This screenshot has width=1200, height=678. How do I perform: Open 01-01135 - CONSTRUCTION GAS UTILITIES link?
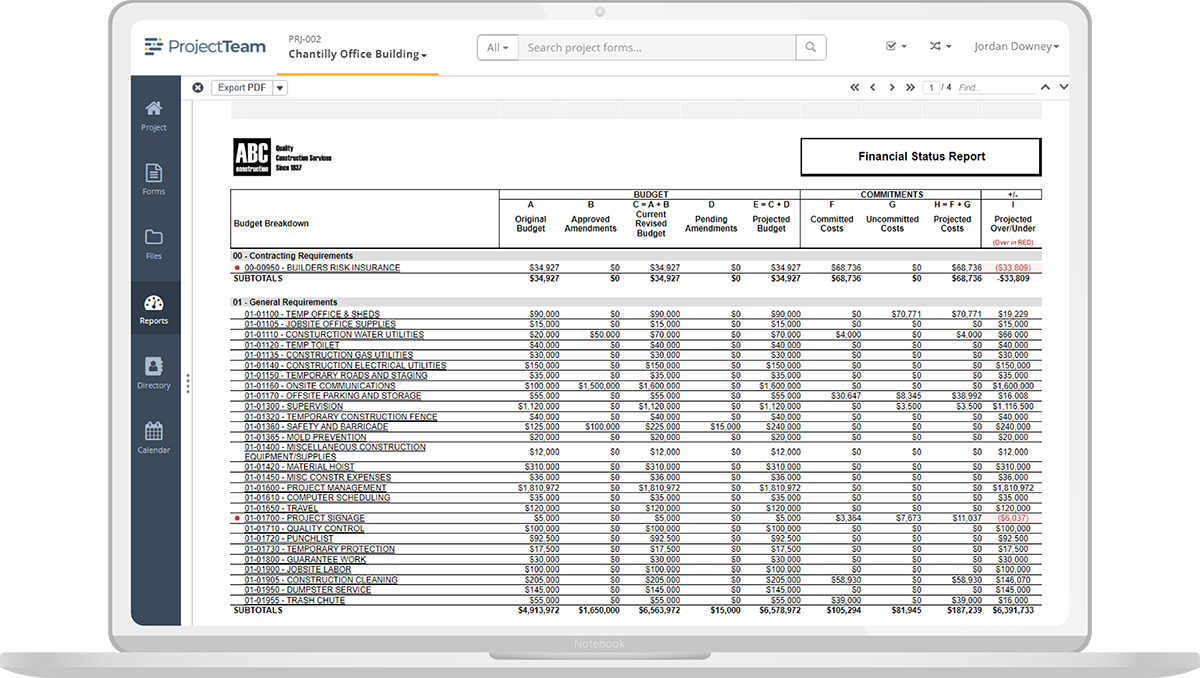(x=328, y=355)
